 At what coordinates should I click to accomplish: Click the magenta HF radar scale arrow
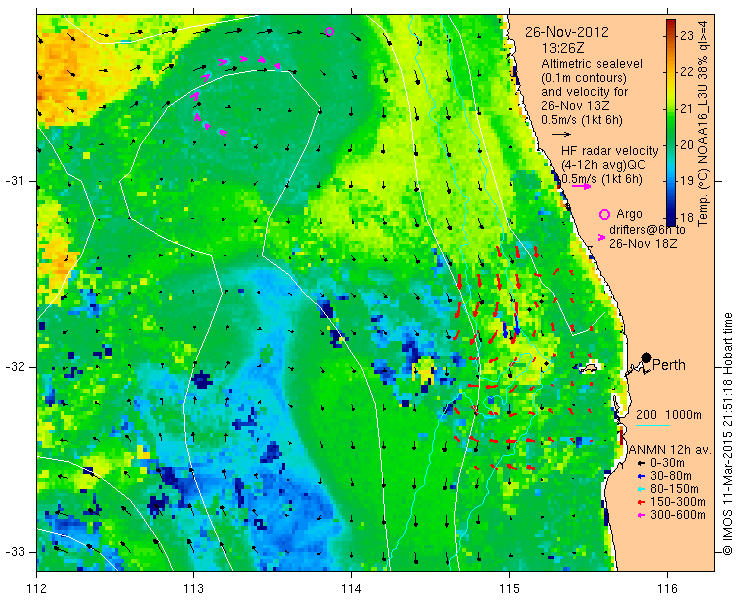pos(581,186)
